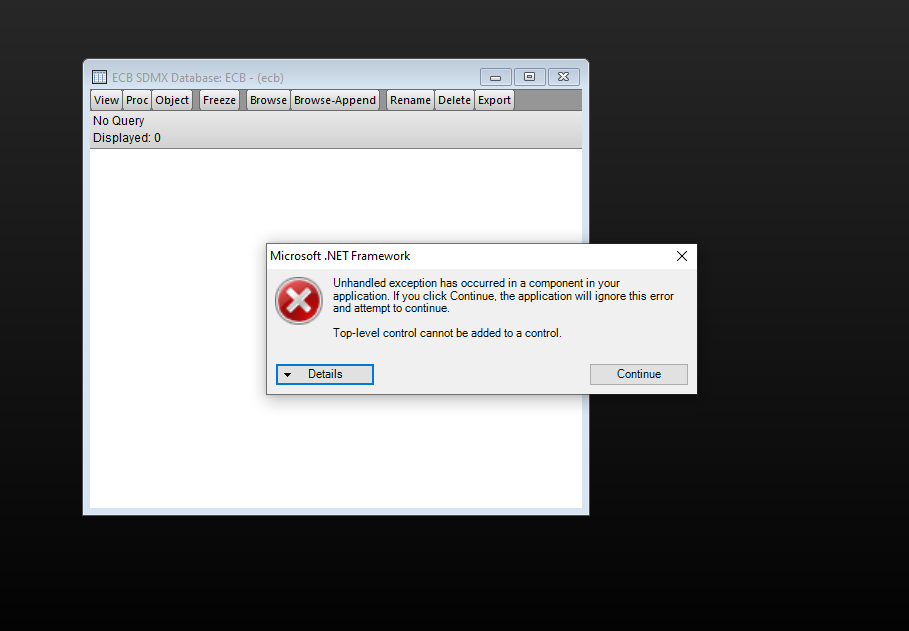This screenshot has height=631, width=909.
Task: Click the Rename toolbar button
Action: pyautogui.click(x=410, y=100)
